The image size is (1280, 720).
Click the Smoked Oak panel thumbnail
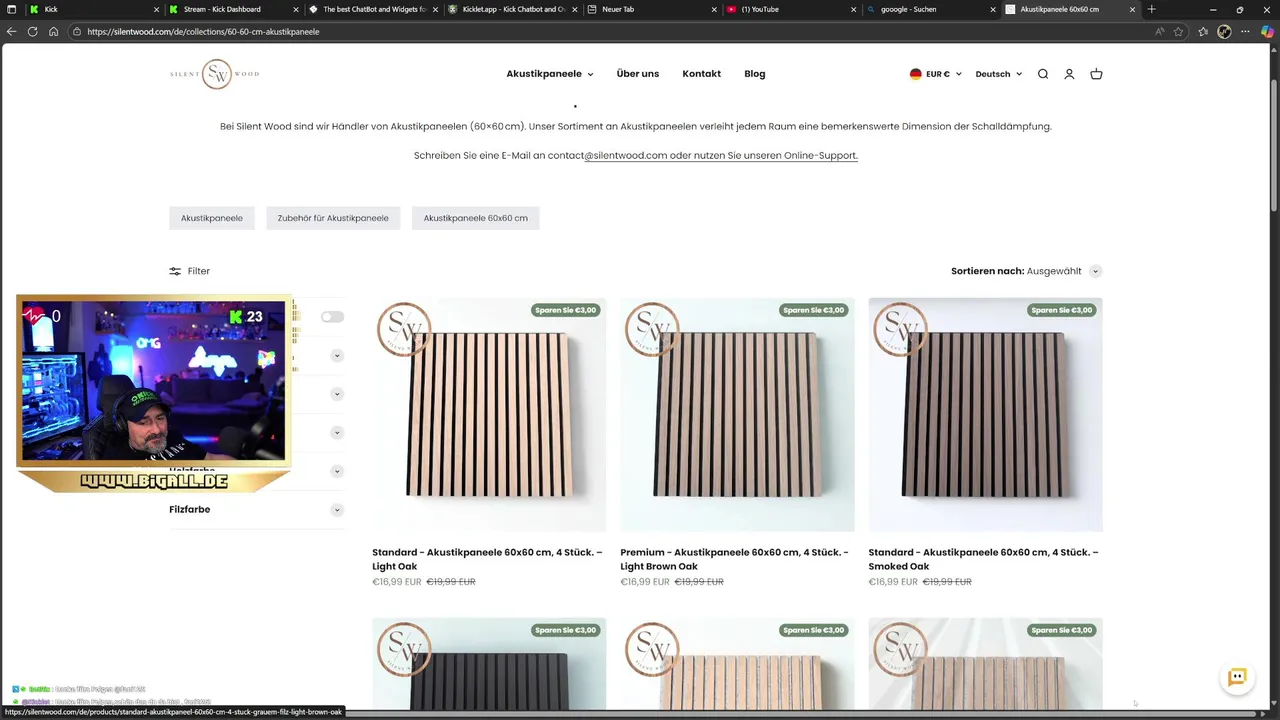click(985, 414)
